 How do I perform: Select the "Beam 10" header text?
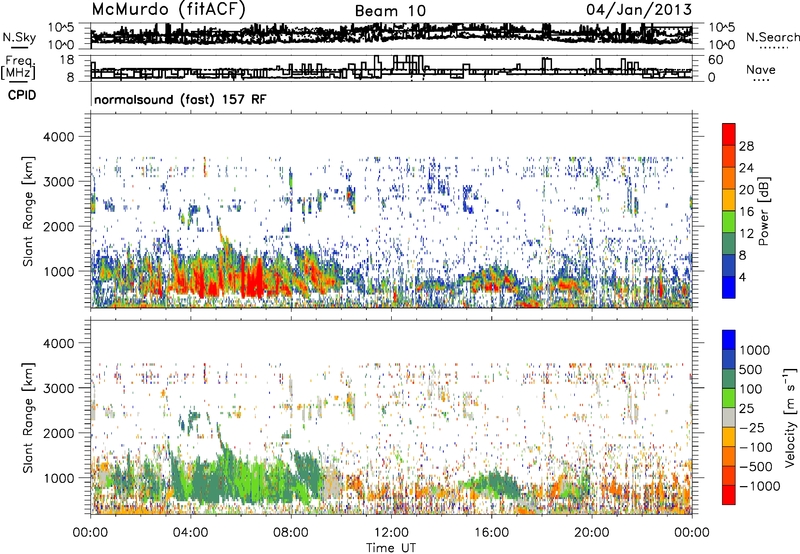(x=390, y=11)
